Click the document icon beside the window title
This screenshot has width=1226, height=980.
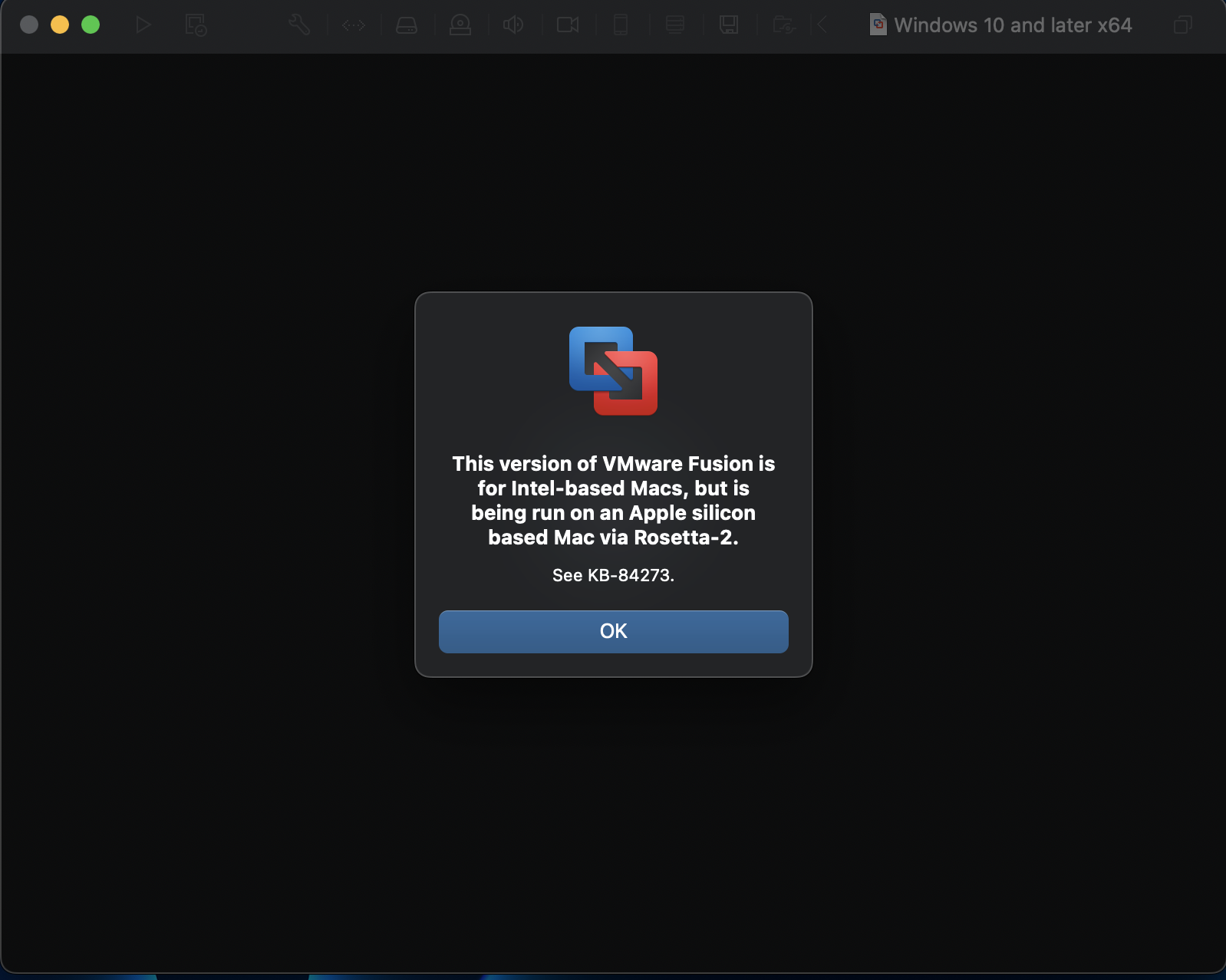point(878,25)
